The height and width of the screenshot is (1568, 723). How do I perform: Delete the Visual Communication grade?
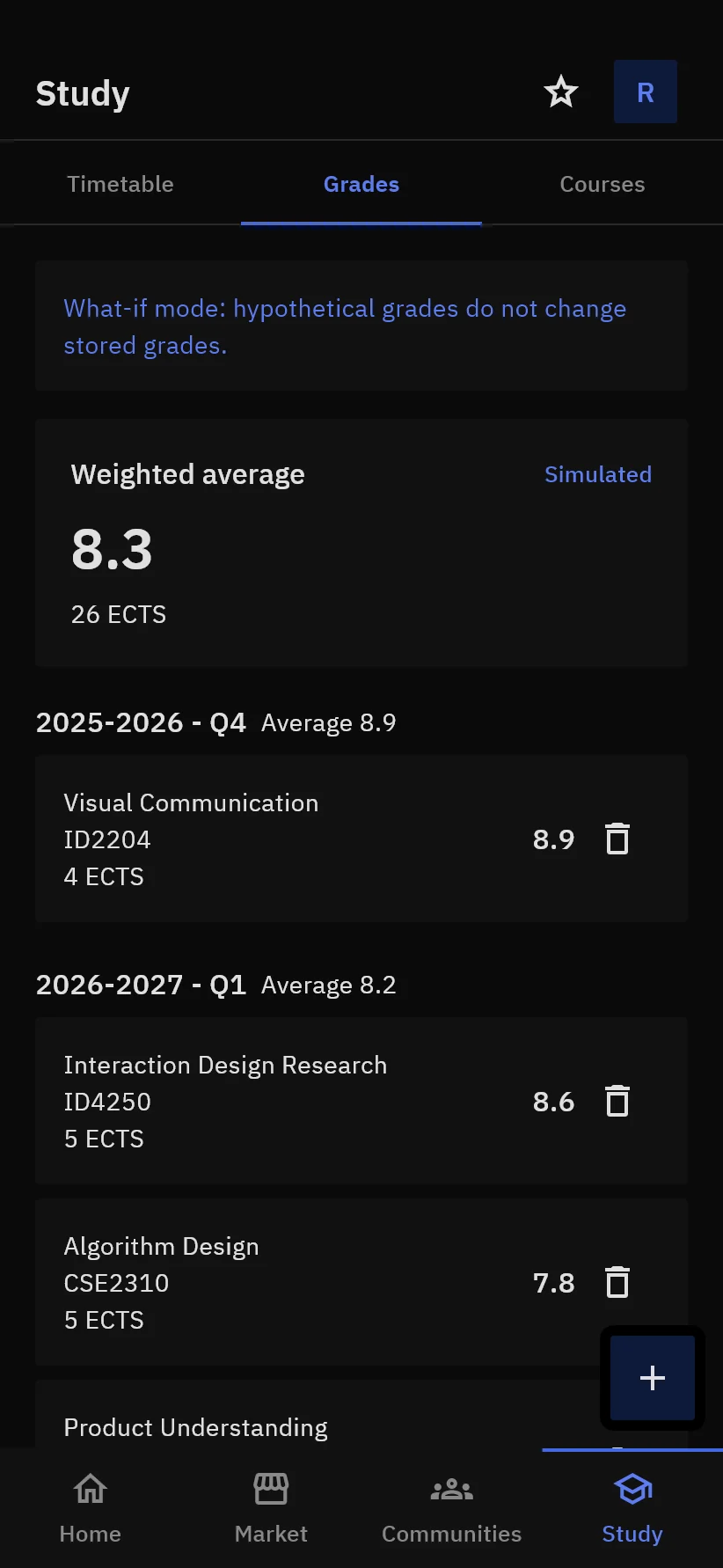click(617, 839)
